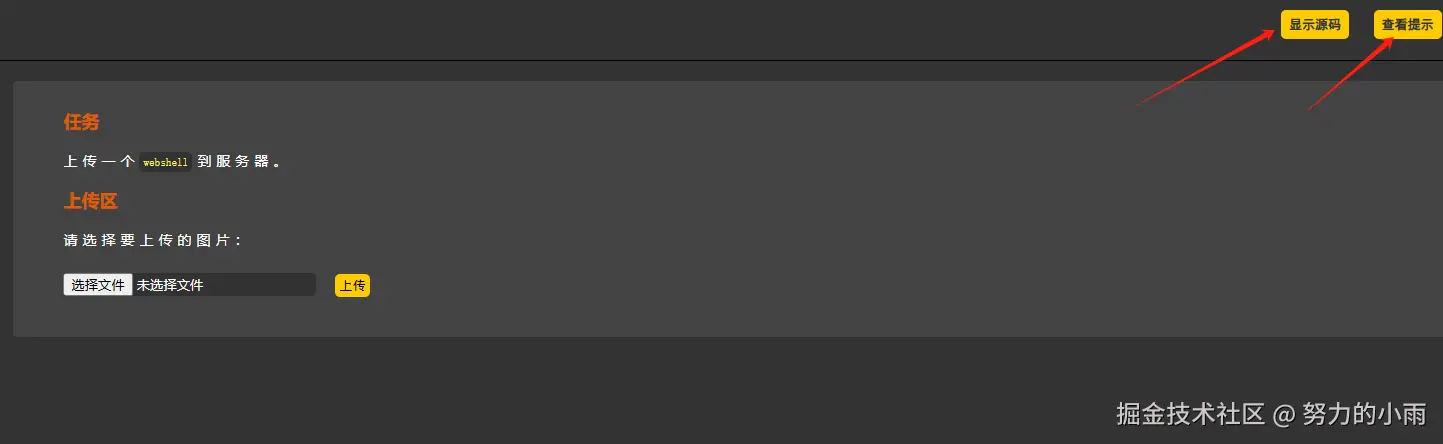Open file chooser via 选择文件
This screenshot has height=444, width=1443.
98,285
